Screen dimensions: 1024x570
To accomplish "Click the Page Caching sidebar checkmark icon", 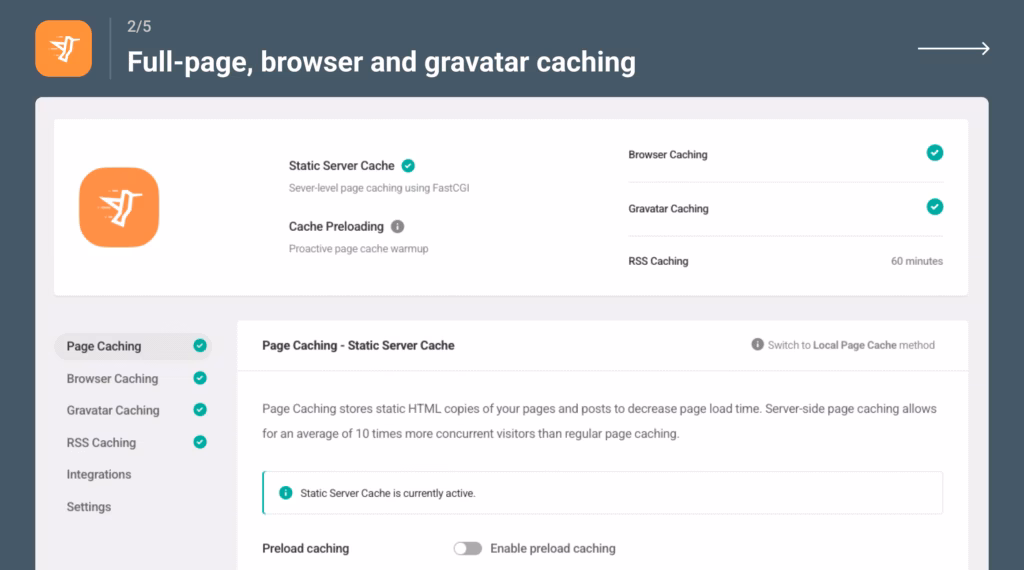I will (x=200, y=346).
